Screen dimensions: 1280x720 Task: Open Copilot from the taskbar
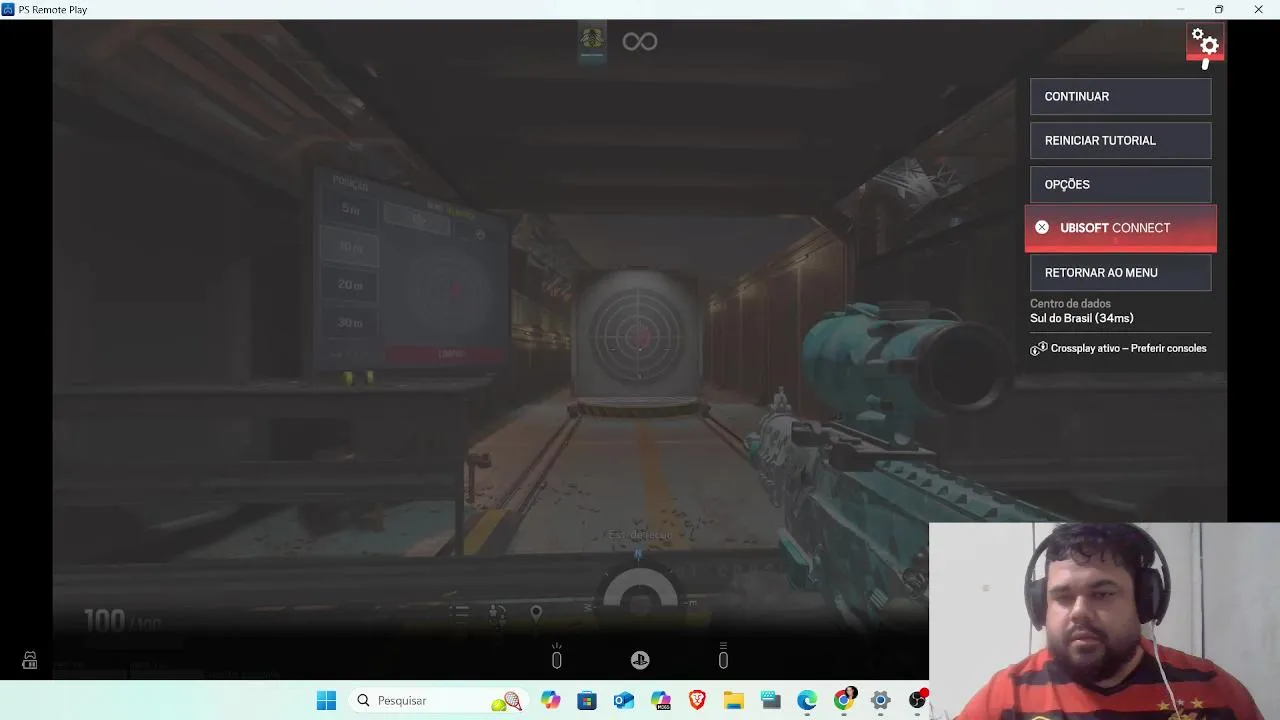(x=551, y=701)
